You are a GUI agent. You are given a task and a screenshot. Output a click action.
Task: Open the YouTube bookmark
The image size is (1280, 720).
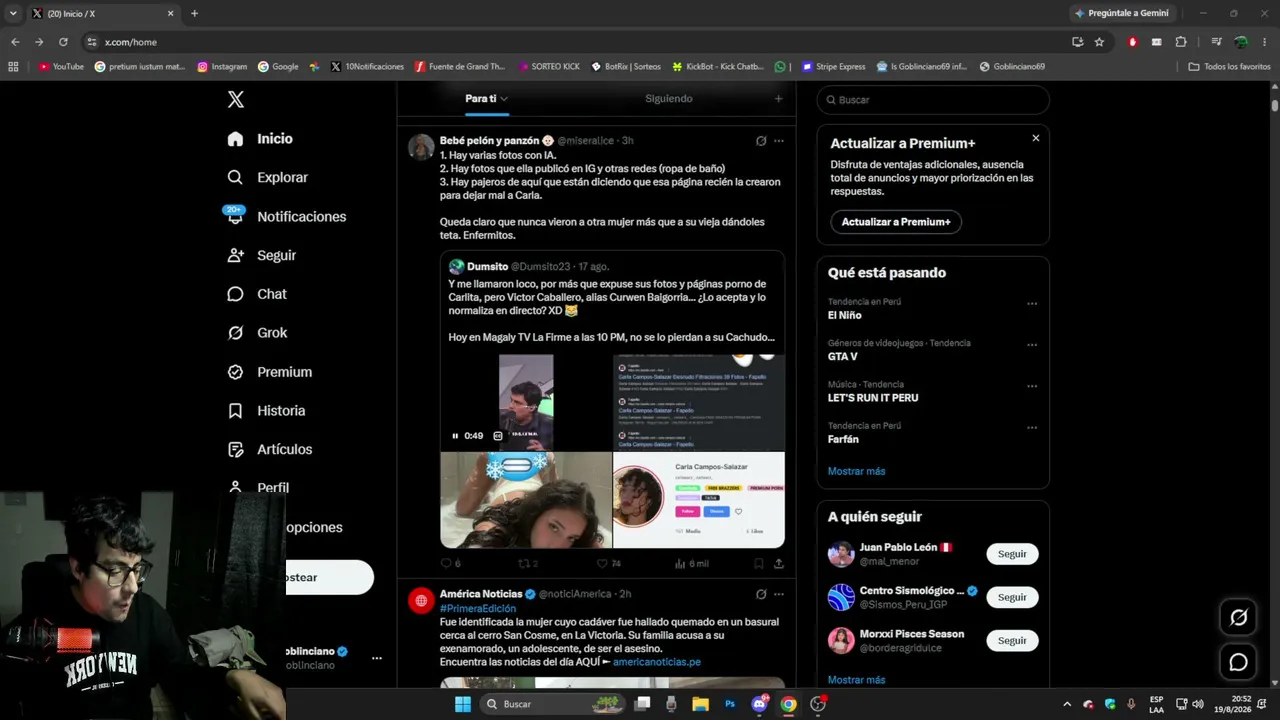[61, 67]
